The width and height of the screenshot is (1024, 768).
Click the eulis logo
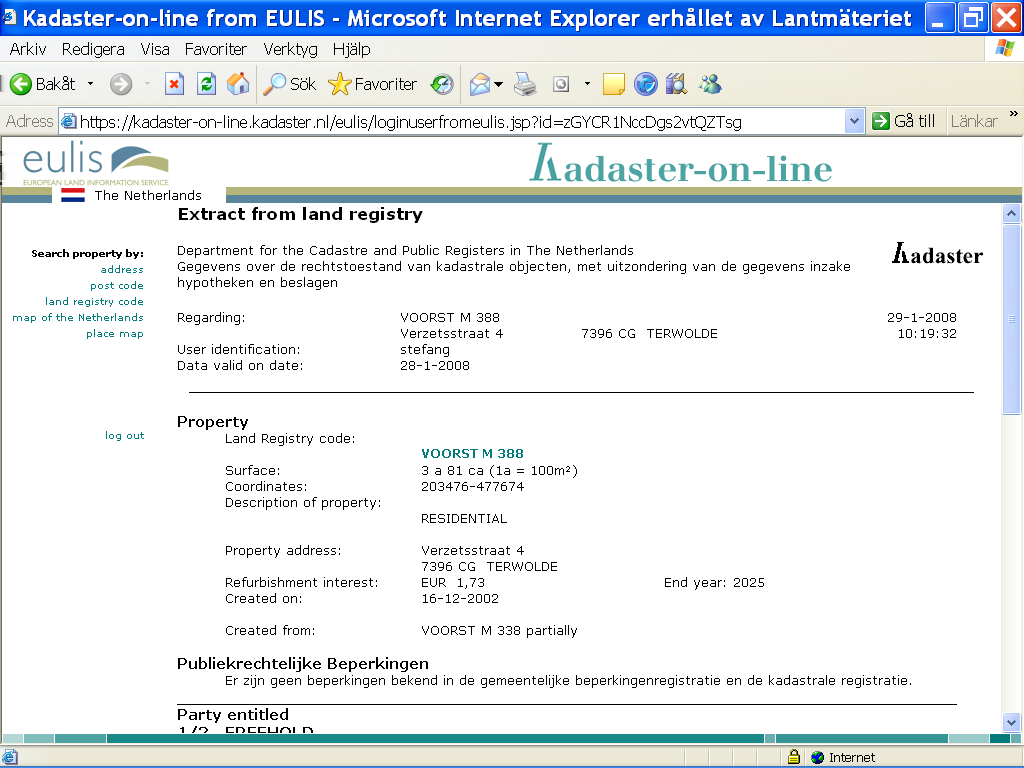95,163
